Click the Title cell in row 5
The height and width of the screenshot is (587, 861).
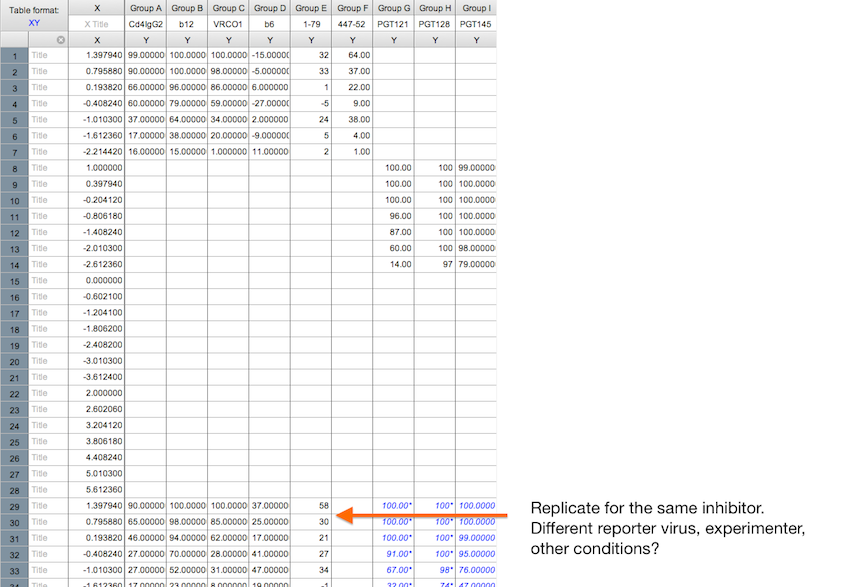(48, 120)
